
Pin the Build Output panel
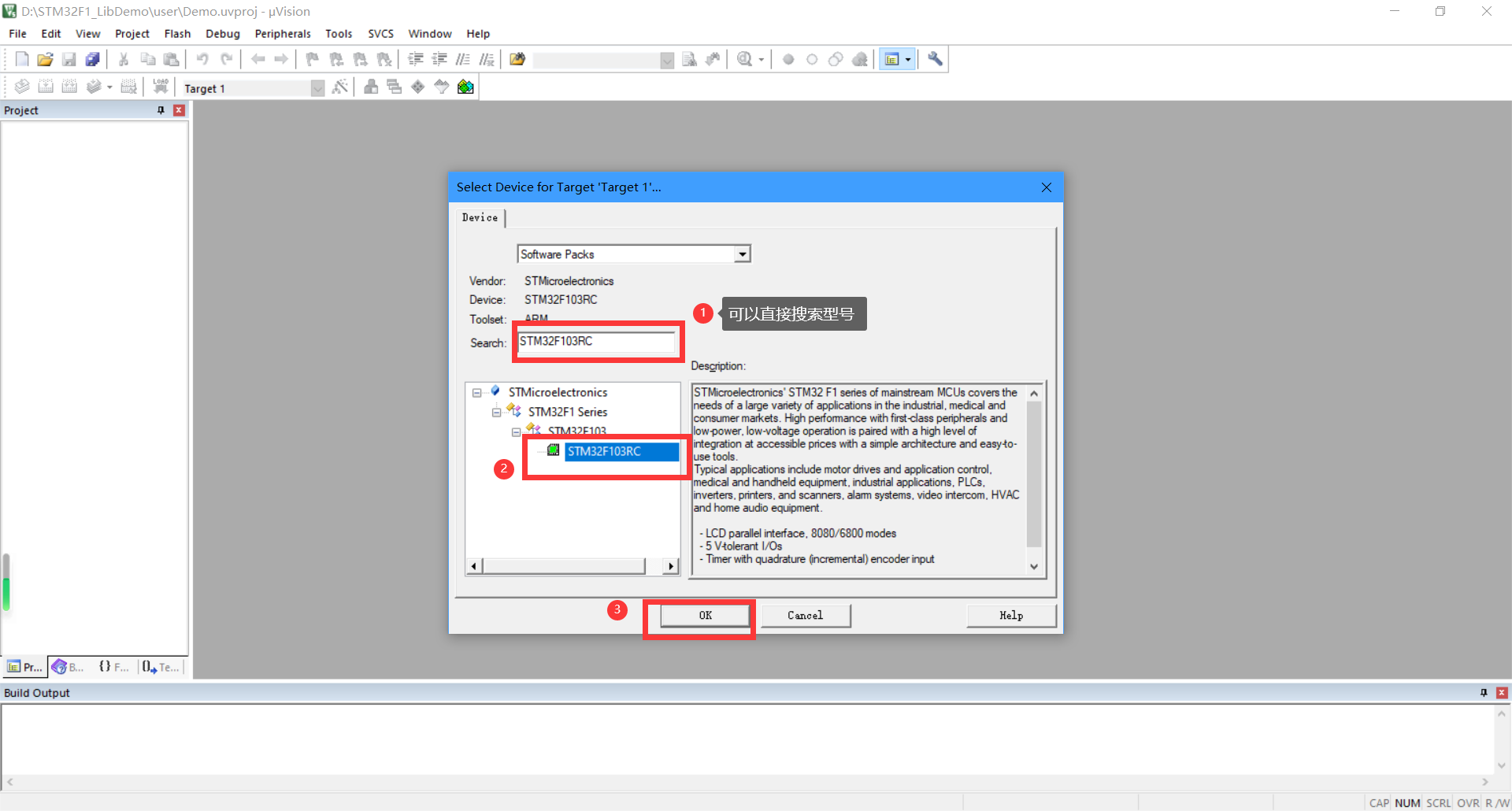[x=1484, y=693]
